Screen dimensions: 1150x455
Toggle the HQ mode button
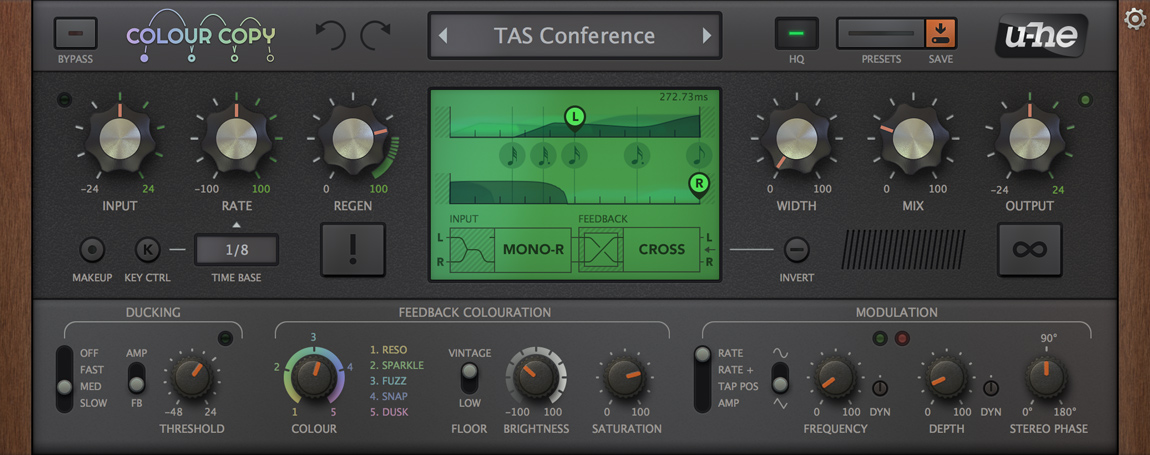(796, 33)
